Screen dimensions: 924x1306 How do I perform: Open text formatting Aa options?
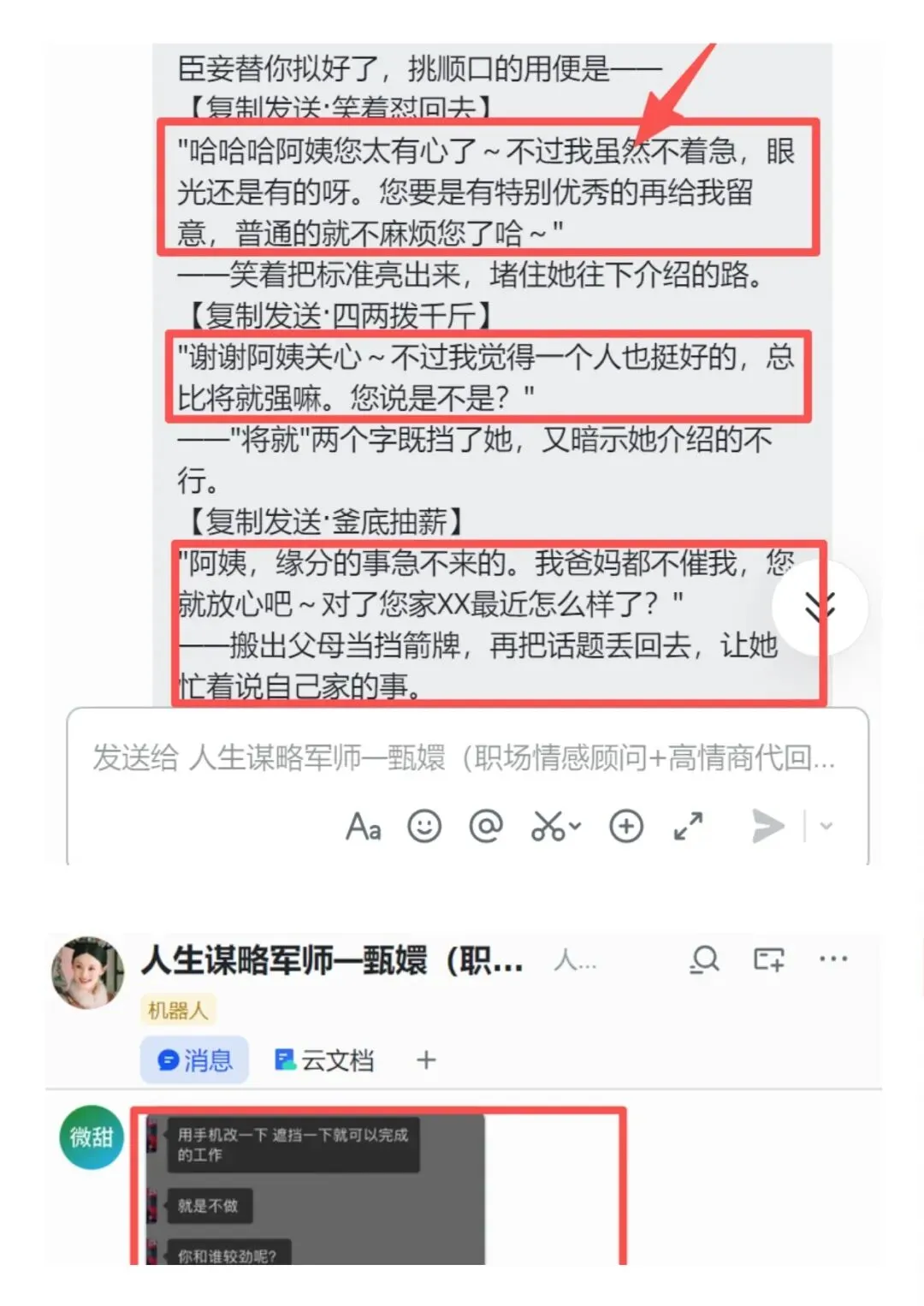click(364, 827)
